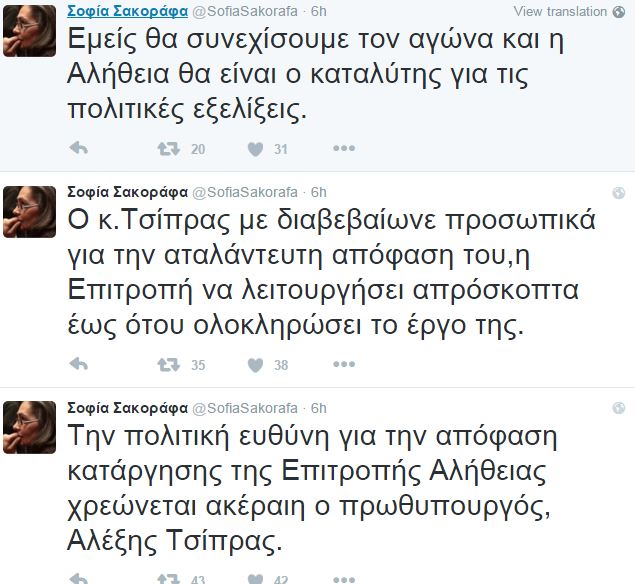This screenshot has height=584, width=635.
Task: Reply to the first tweet about Αλήθεια
Action: [x=80, y=149]
